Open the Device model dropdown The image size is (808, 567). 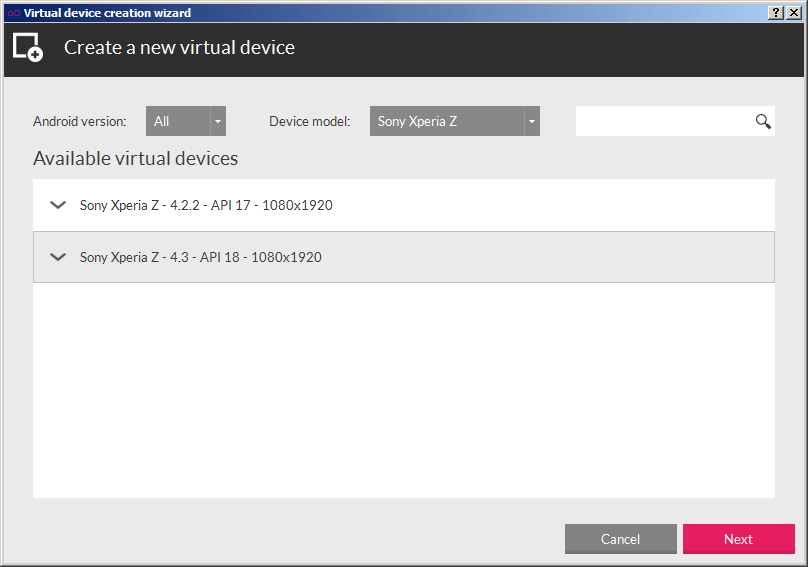[455, 121]
